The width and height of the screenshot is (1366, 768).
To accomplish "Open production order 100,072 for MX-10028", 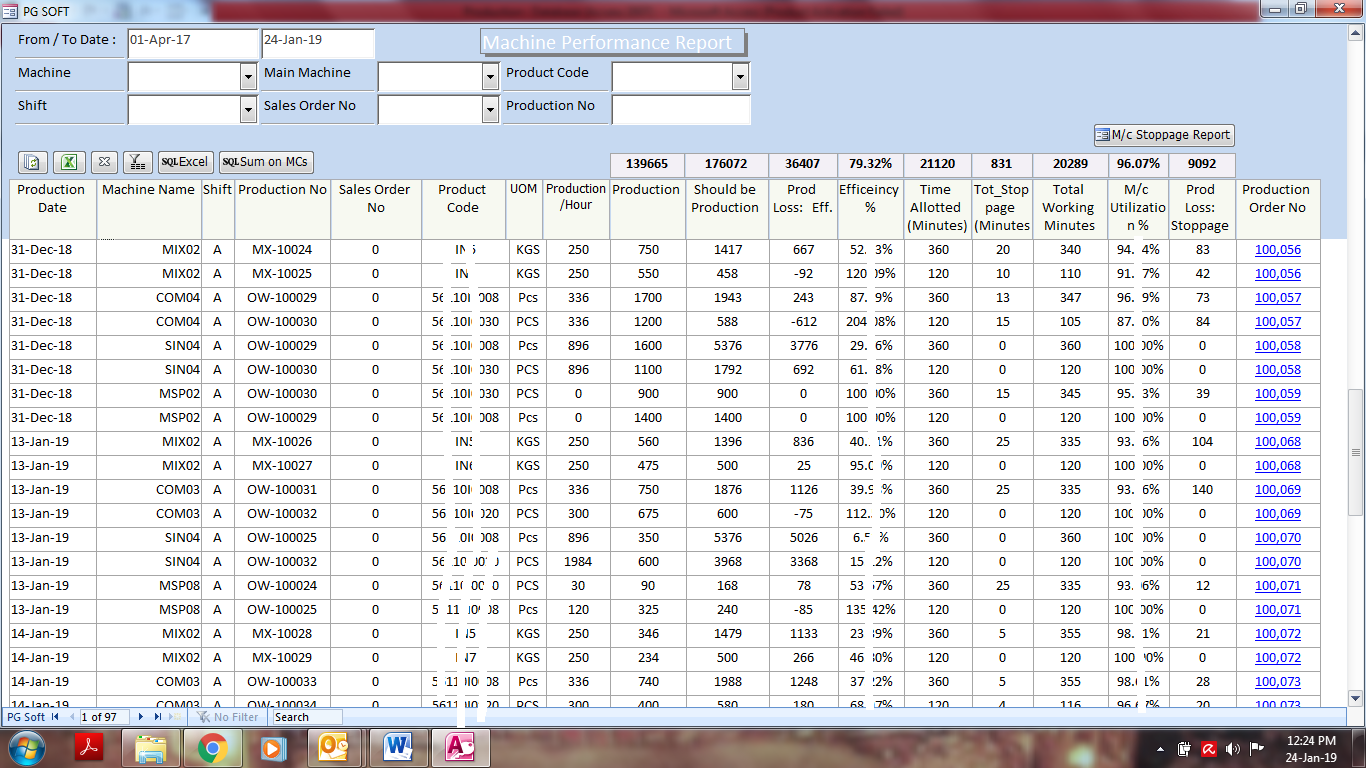I will [x=1278, y=634].
